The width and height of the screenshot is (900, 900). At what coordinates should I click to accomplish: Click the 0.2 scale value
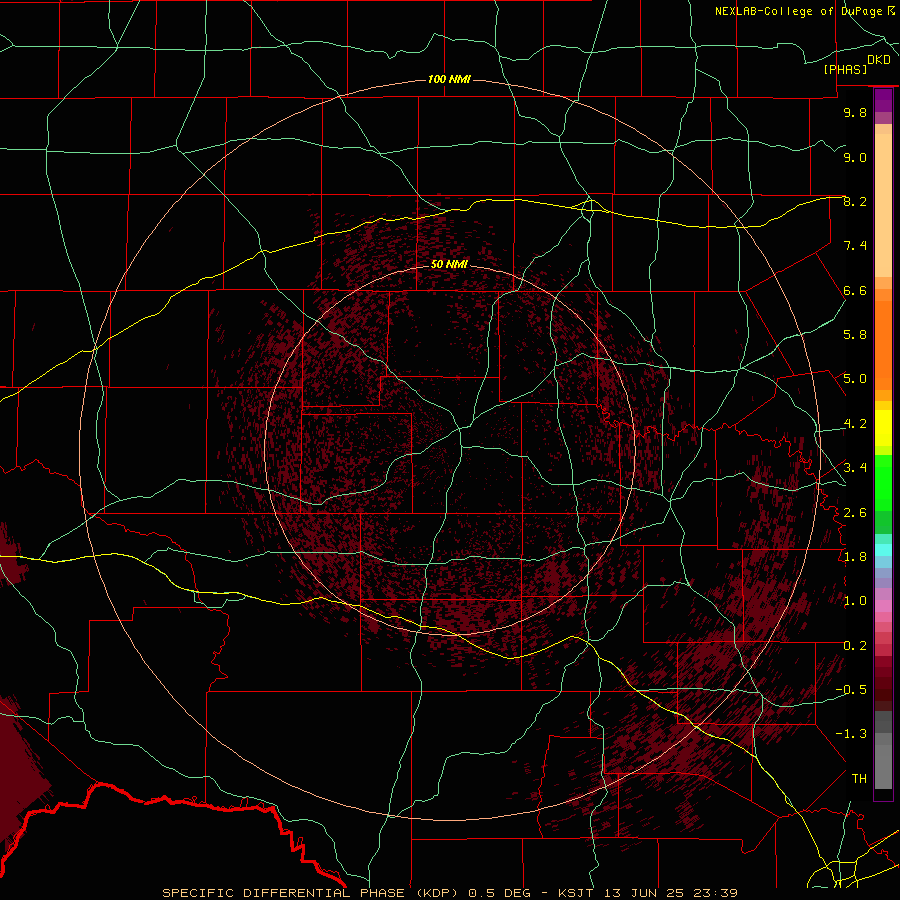855,646
